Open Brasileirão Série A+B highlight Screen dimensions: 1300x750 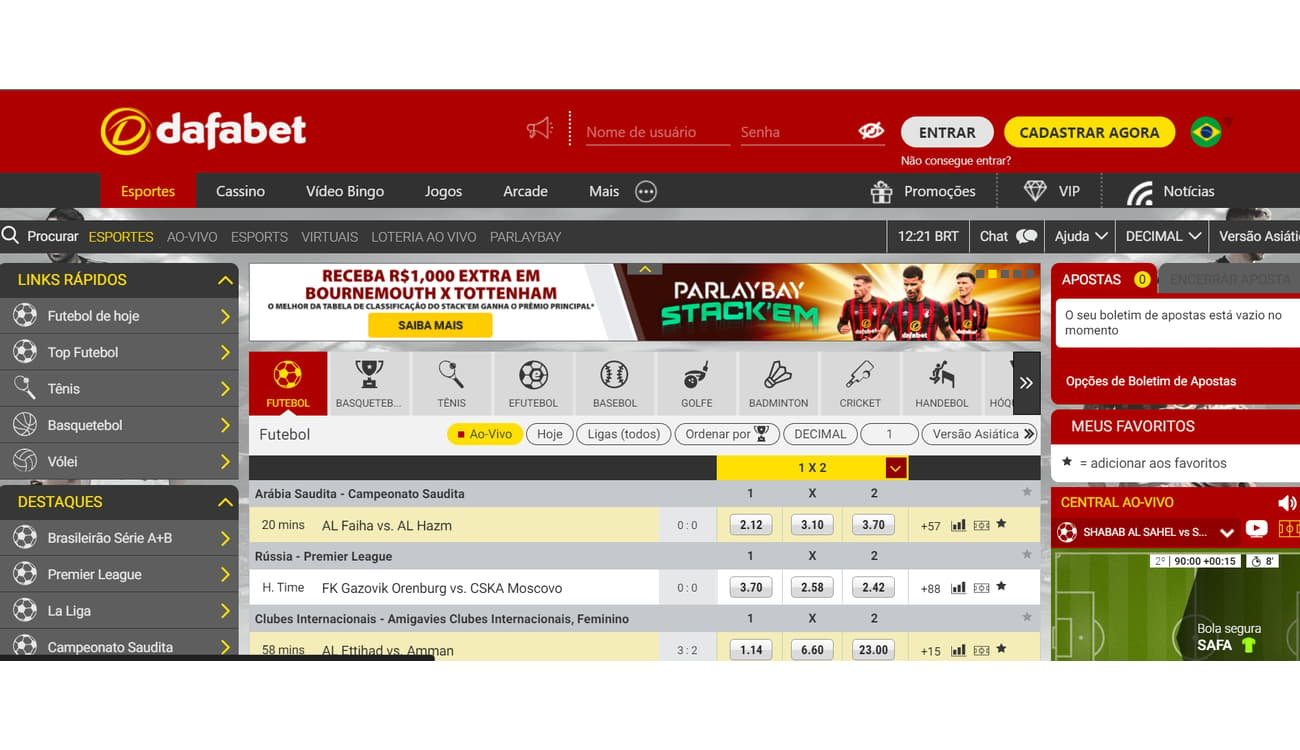[119, 538]
